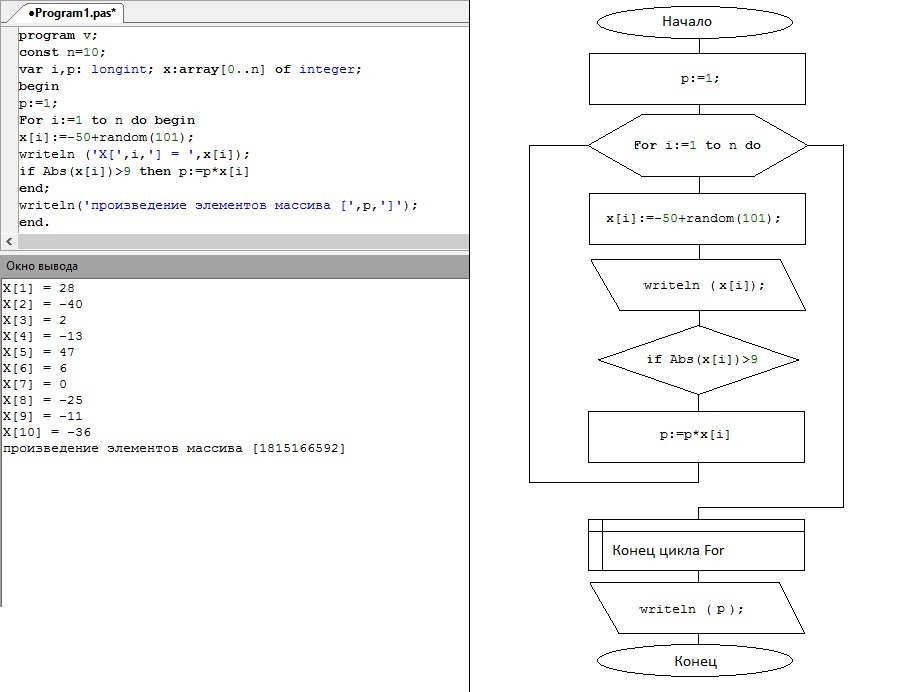The height and width of the screenshot is (692, 914).
Task: Click output row 'X[3] = 2'
Action: 34,320
